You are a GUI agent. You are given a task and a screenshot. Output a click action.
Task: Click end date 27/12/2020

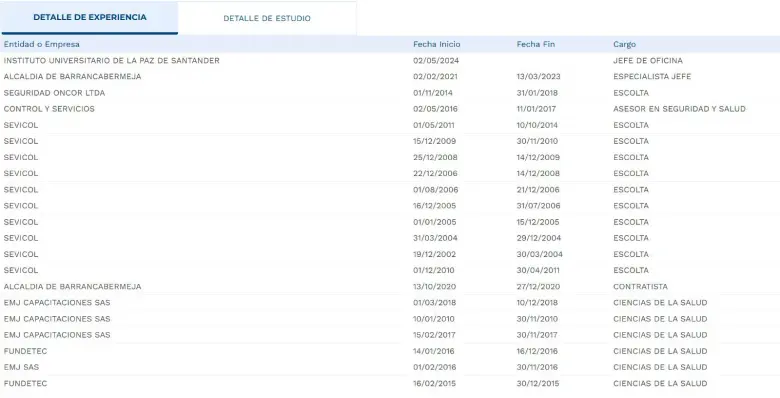pos(538,287)
